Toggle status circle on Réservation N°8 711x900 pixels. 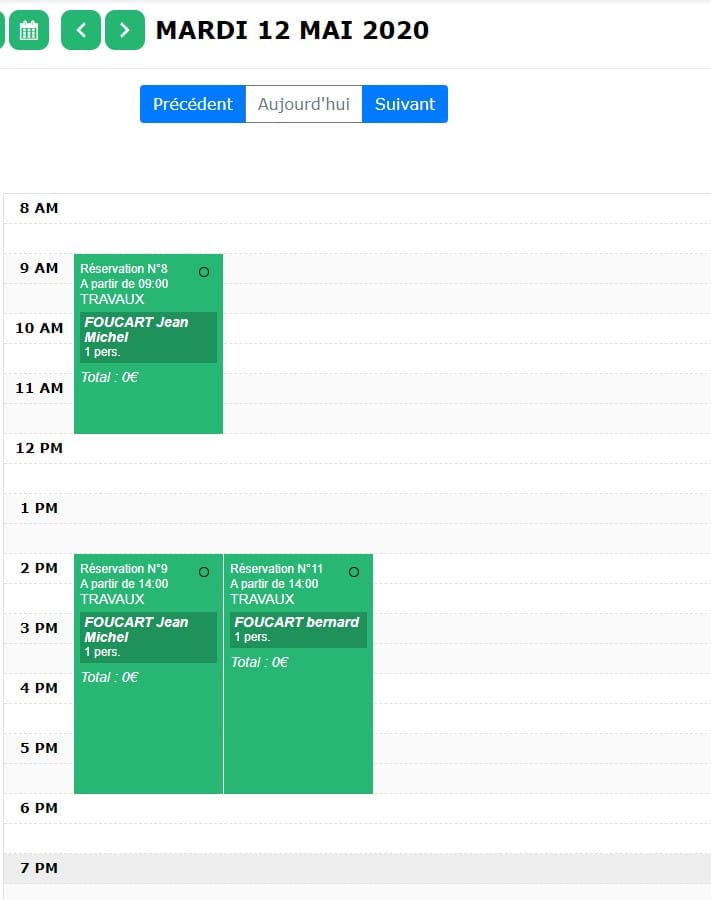(204, 272)
